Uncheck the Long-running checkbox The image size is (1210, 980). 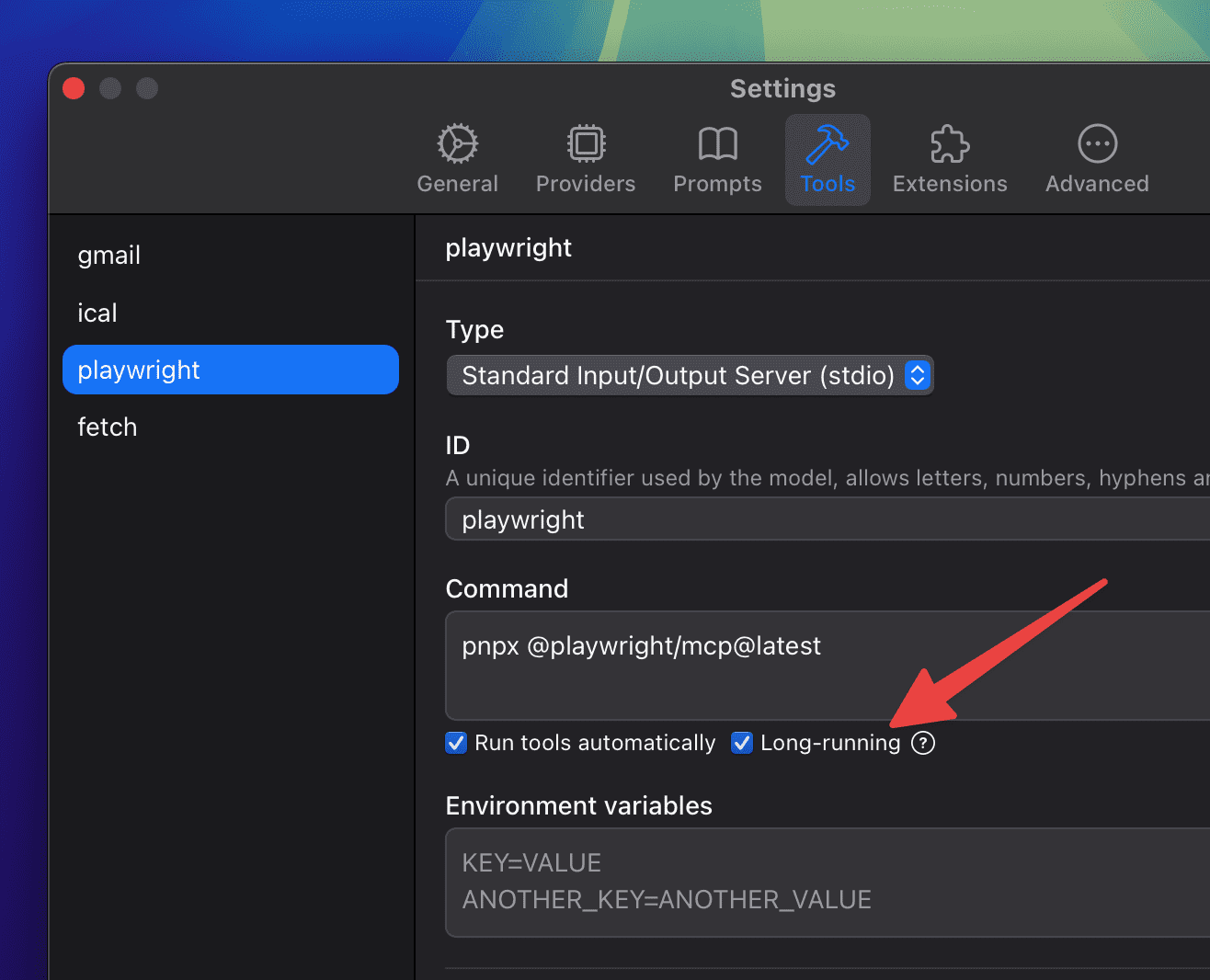pyautogui.click(x=742, y=743)
